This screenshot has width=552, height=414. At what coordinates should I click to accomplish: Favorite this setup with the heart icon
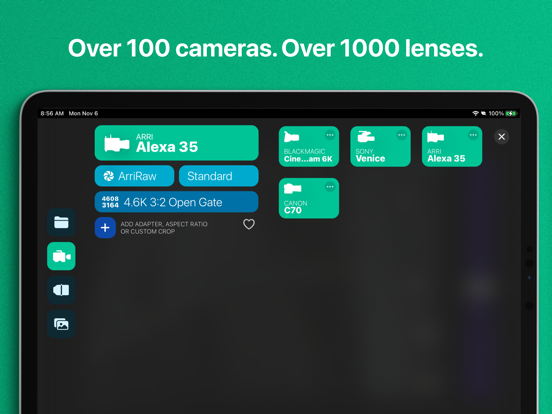pos(249,224)
